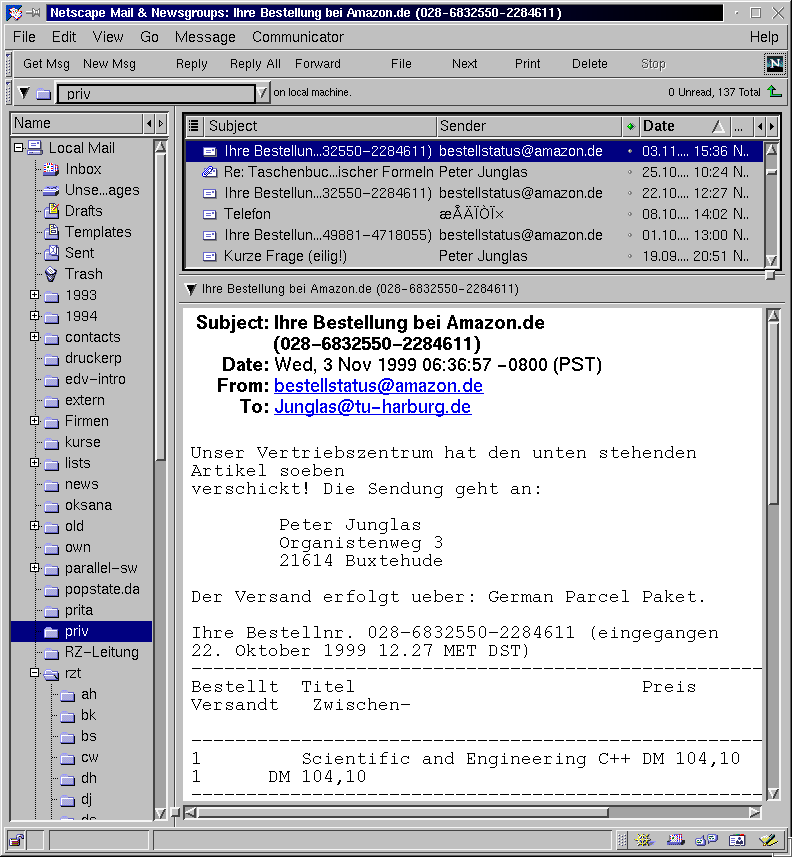The width and height of the screenshot is (792, 857).
Task: Sort messages by the Subject column header
Action: (x=321, y=126)
